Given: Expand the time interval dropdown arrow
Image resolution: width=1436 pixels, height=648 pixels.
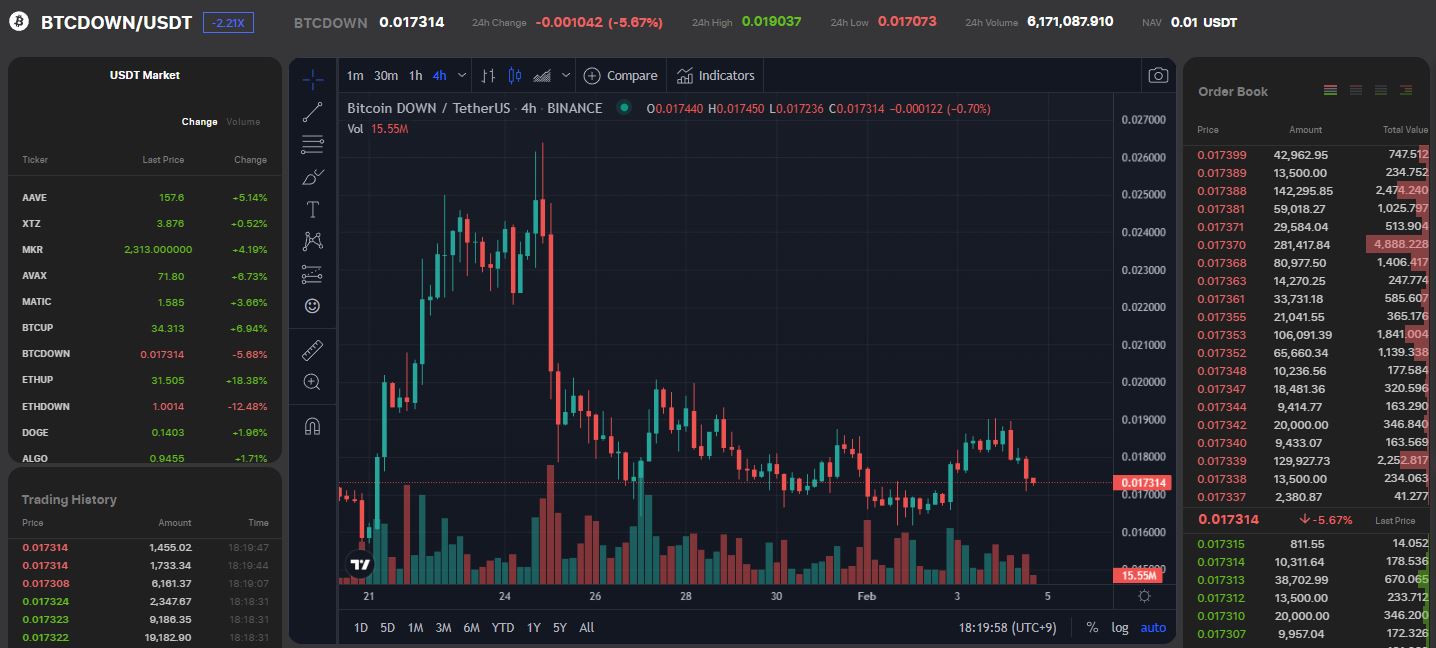Looking at the screenshot, I should click(x=462, y=75).
